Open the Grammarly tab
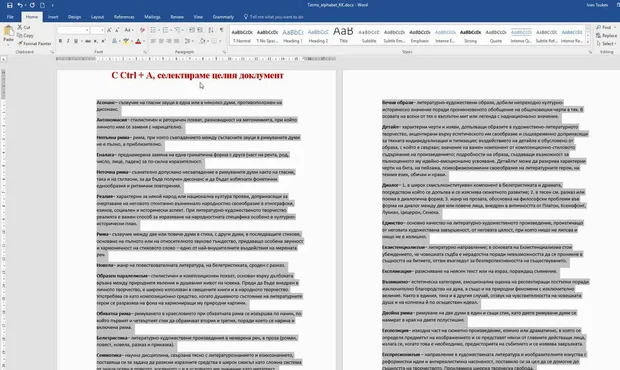 click(x=223, y=17)
